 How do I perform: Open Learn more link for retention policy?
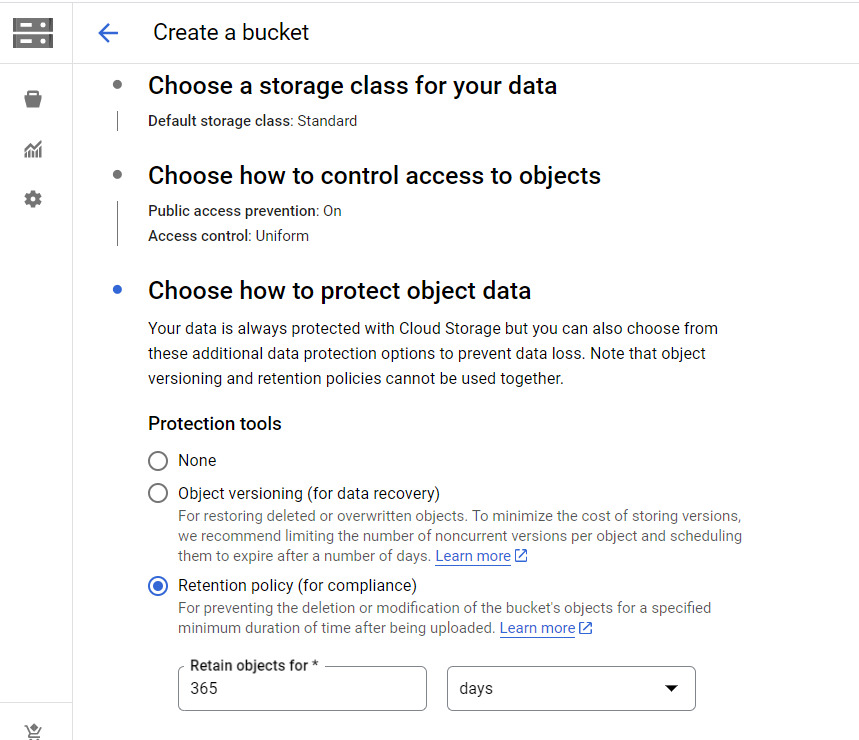tap(537, 628)
